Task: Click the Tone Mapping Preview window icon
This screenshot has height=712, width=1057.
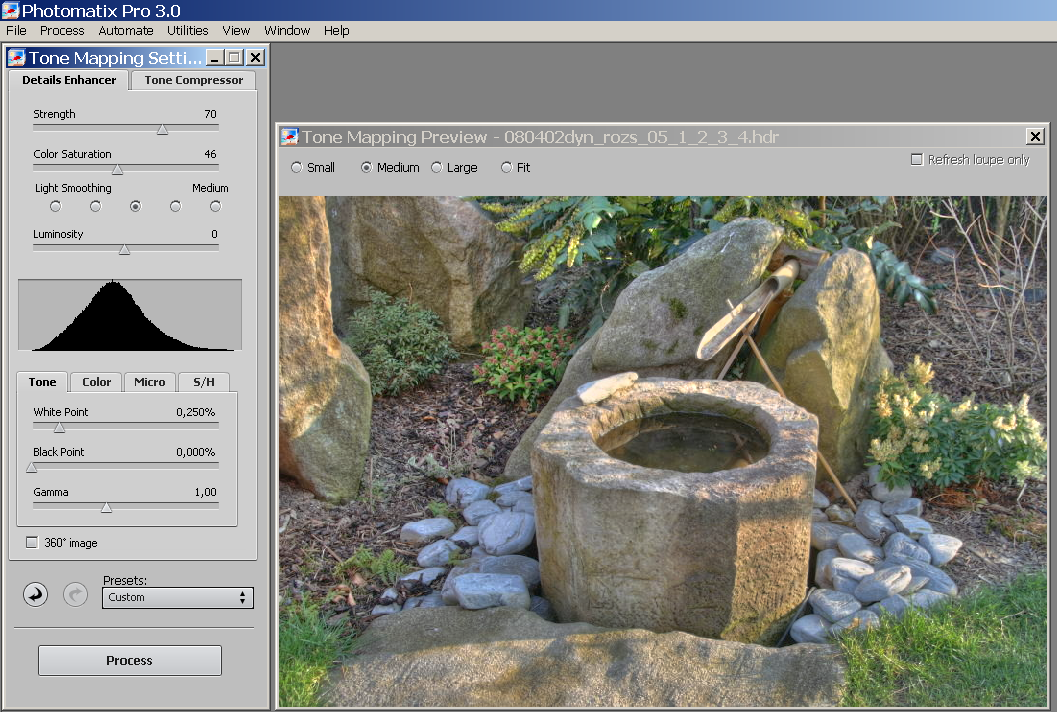Action: click(x=290, y=137)
